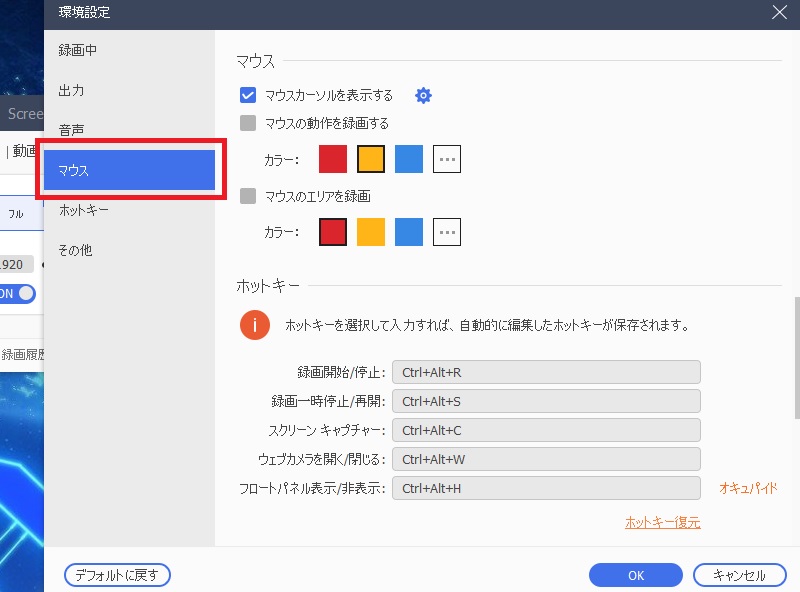Open more colors for mouse click
Image resolution: width=800 pixels, height=592 pixels.
(447, 159)
